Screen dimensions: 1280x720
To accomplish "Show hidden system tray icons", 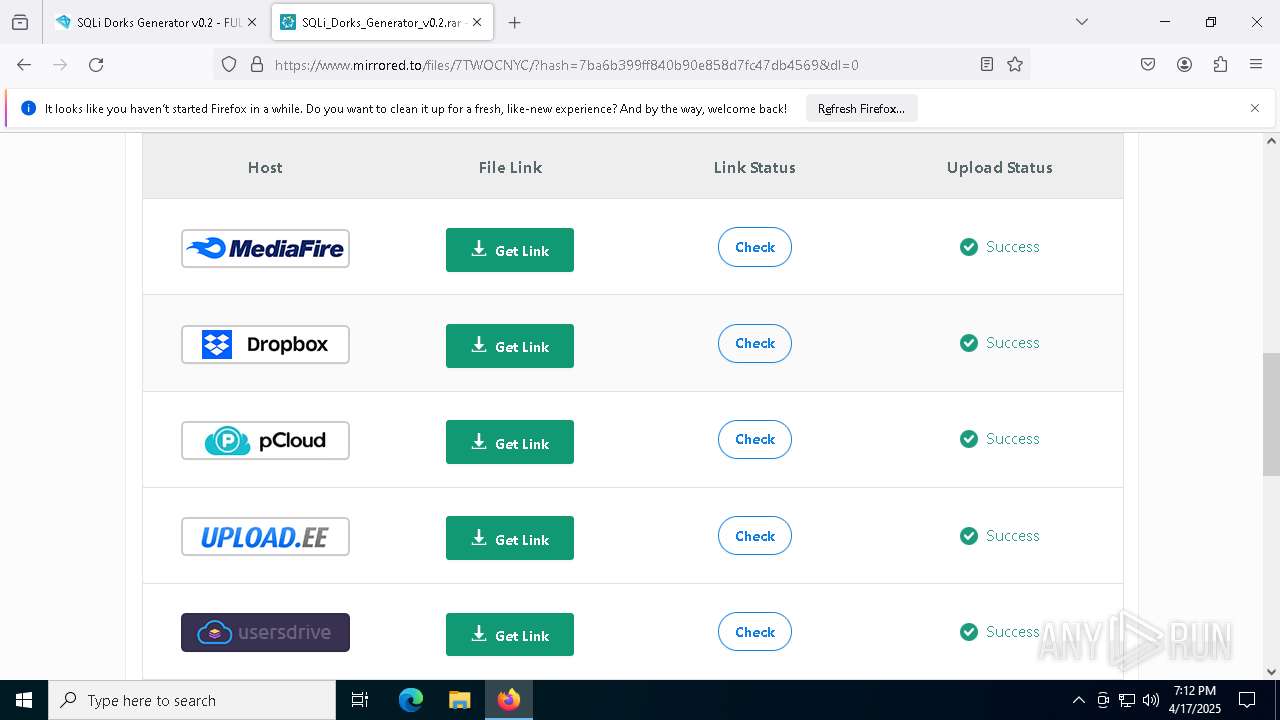I will pos(1078,700).
